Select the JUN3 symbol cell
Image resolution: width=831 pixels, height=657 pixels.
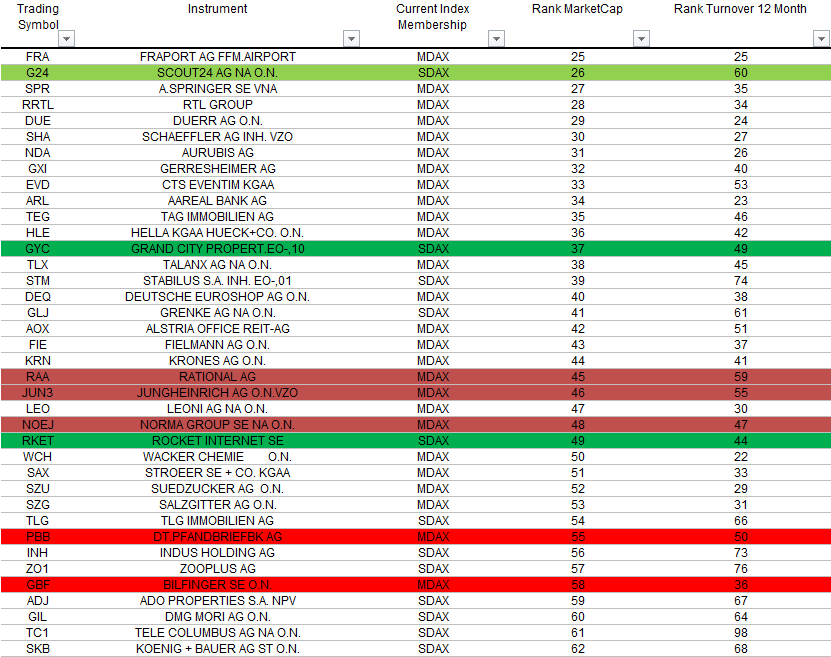pyautogui.click(x=38, y=393)
